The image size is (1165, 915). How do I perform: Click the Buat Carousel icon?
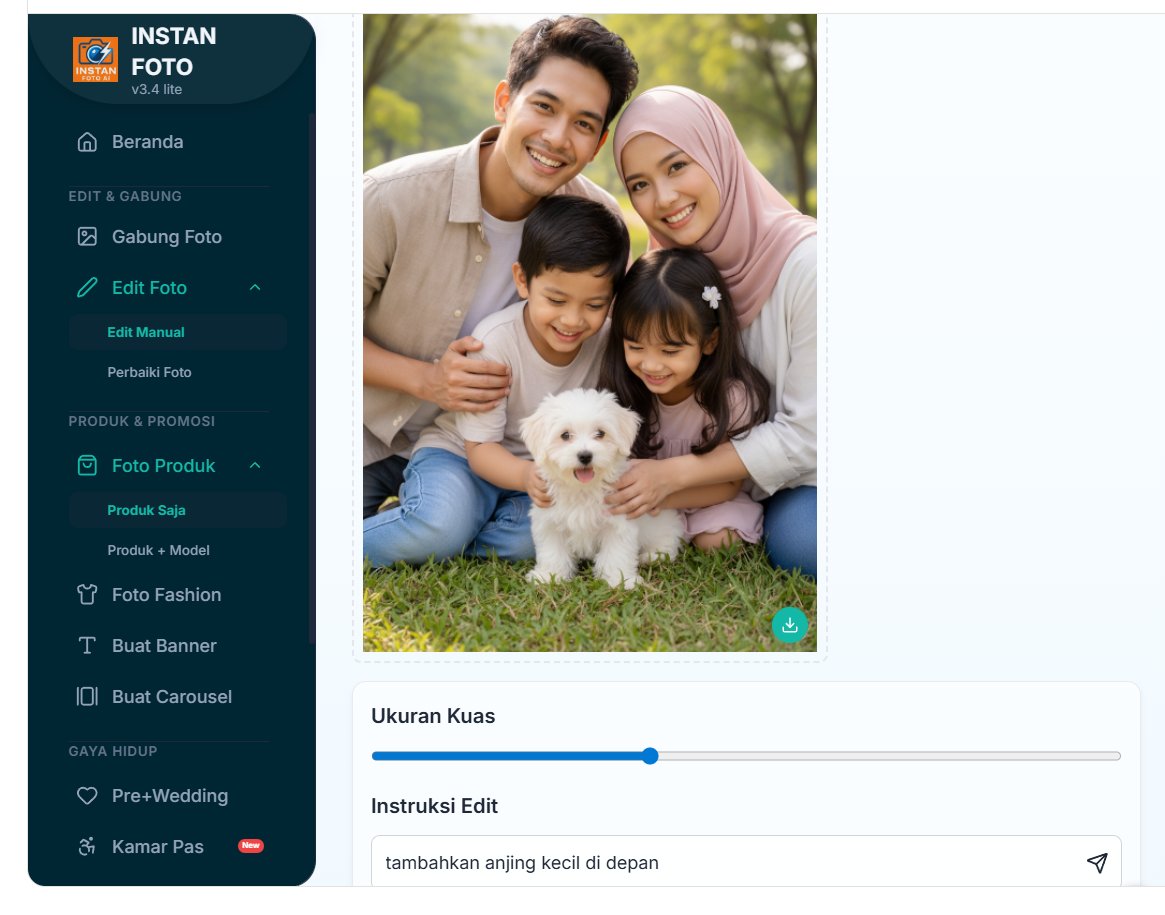click(87, 697)
